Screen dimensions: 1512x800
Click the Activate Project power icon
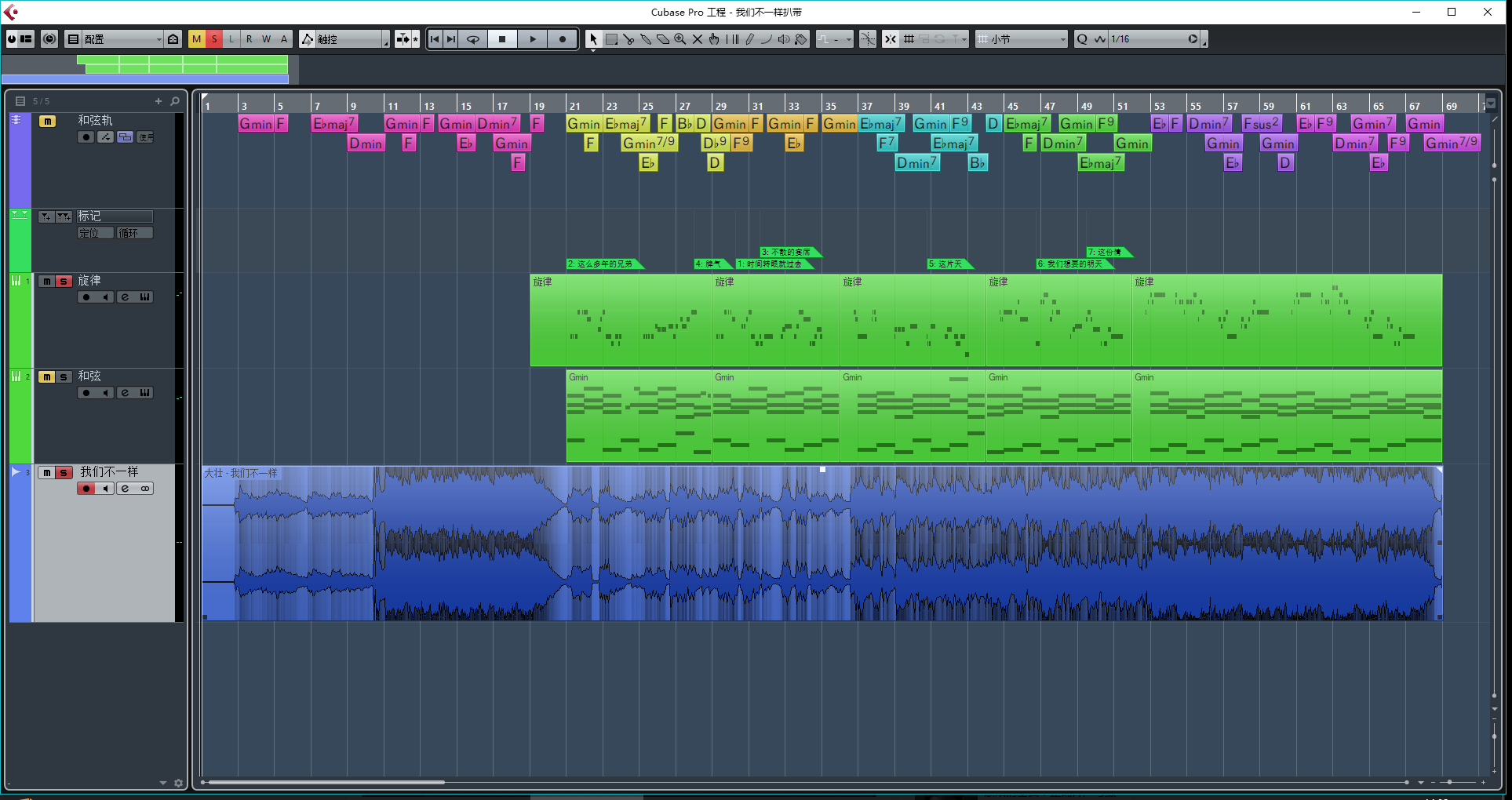pyautogui.click(x=12, y=38)
